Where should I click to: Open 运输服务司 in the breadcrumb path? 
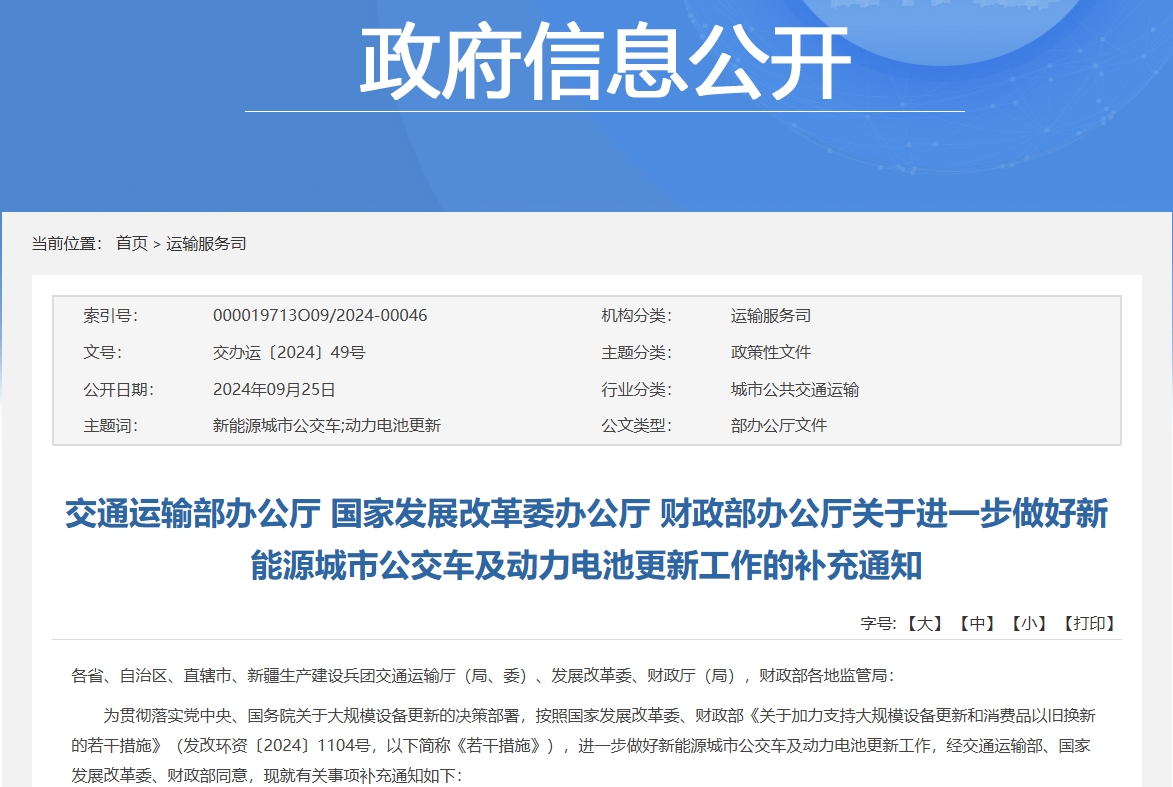(x=206, y=243)
